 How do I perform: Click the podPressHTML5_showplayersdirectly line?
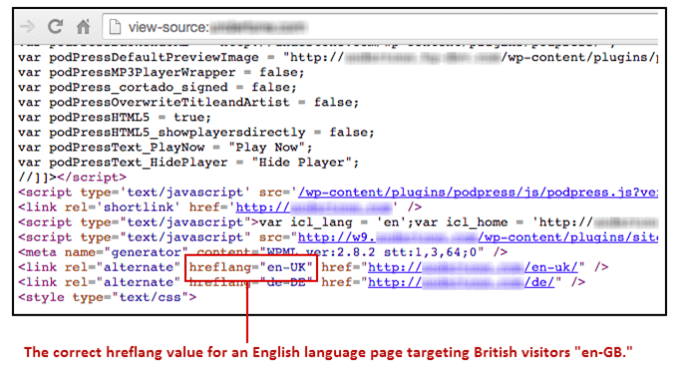tap(196, 132)
